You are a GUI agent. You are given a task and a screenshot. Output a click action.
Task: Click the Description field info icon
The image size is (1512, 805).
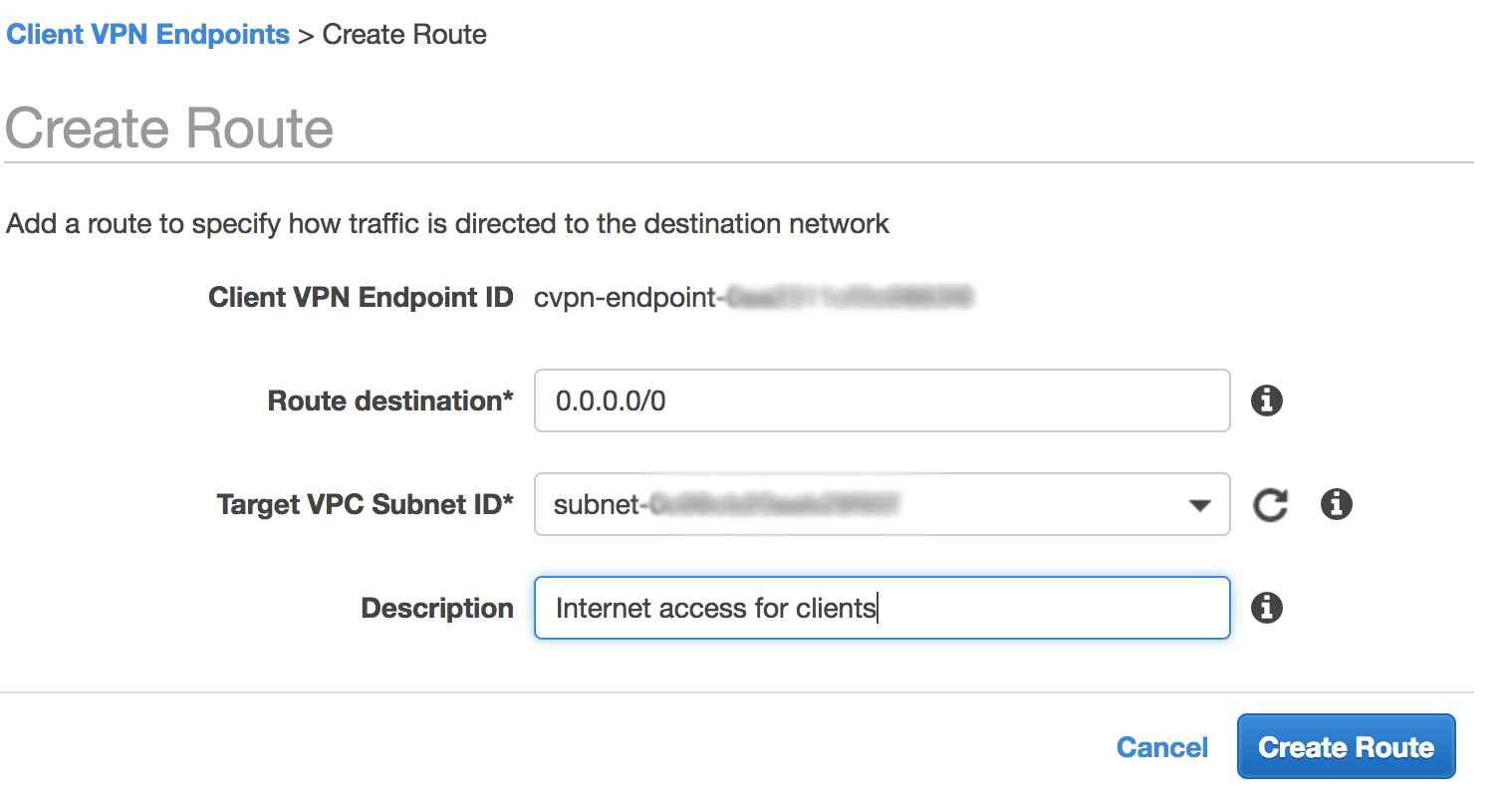tap(1266, 608)
